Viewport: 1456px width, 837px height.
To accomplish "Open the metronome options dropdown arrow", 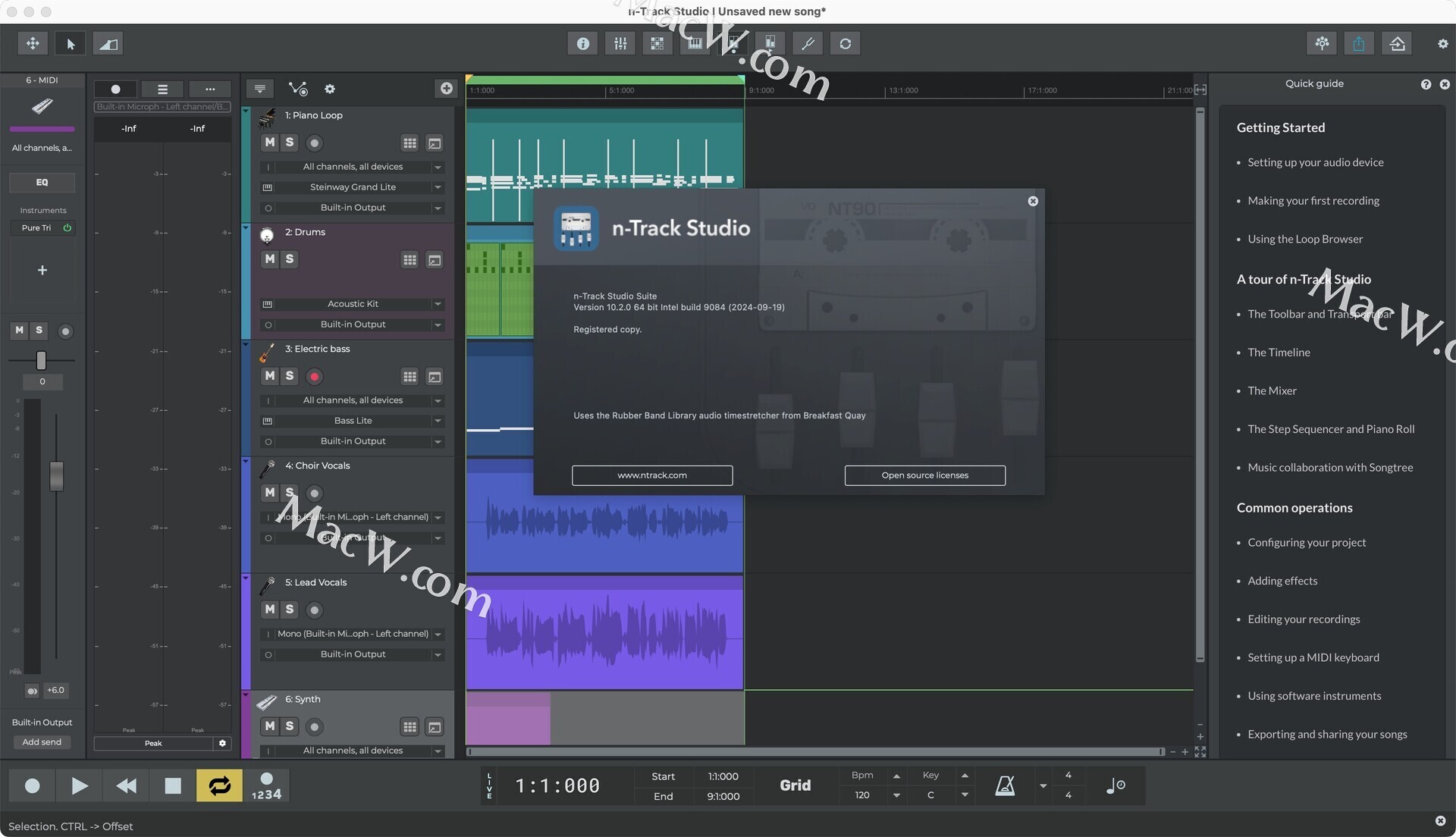I will pyautogui.click(x=1043, y=786).
